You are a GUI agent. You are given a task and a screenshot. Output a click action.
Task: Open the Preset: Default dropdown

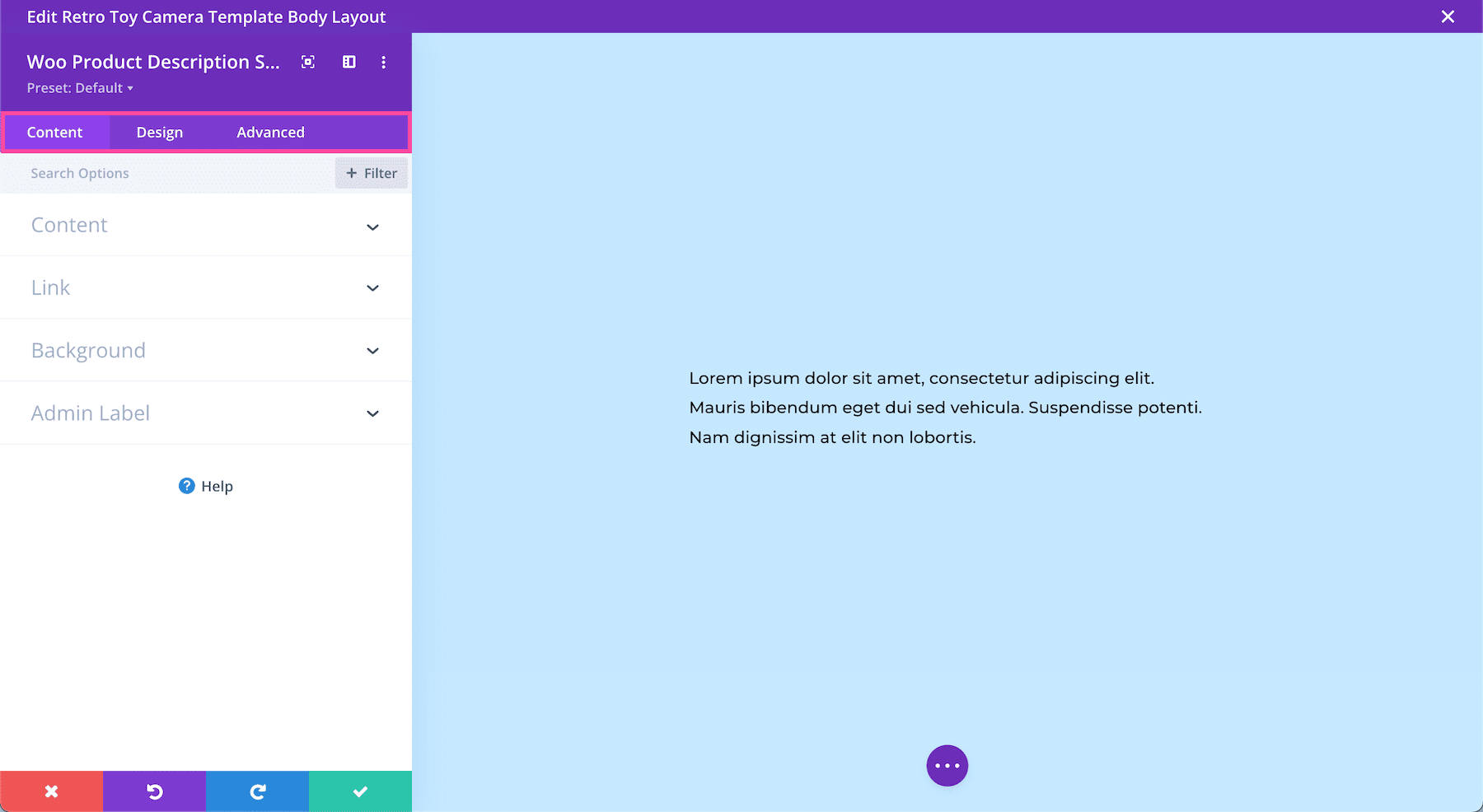click(x=80, y=88)
